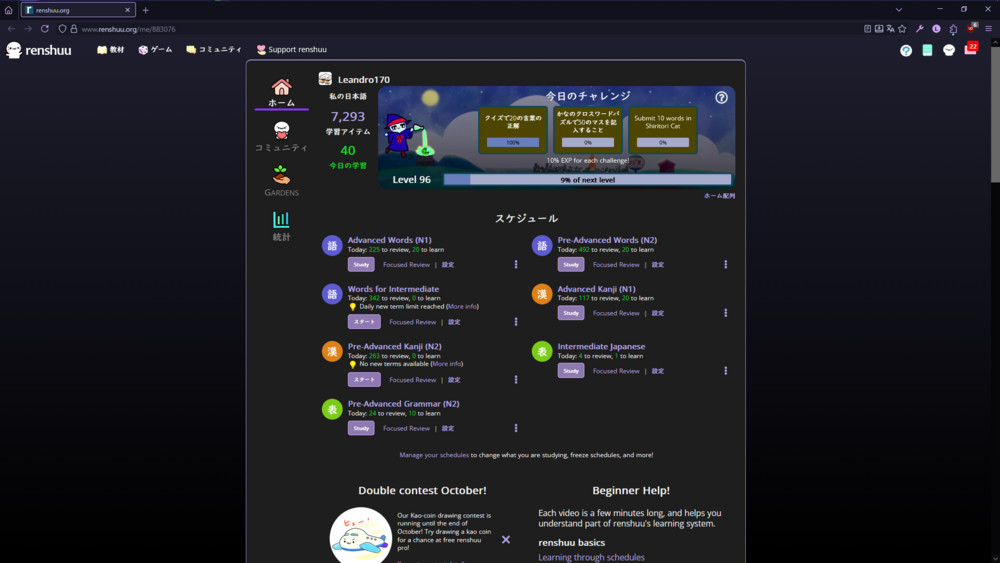Open three-dot menu for Pre-Advanced Kanji (N2)
Viewport: 1000px width, 563px height.
[x=516, y=380]
